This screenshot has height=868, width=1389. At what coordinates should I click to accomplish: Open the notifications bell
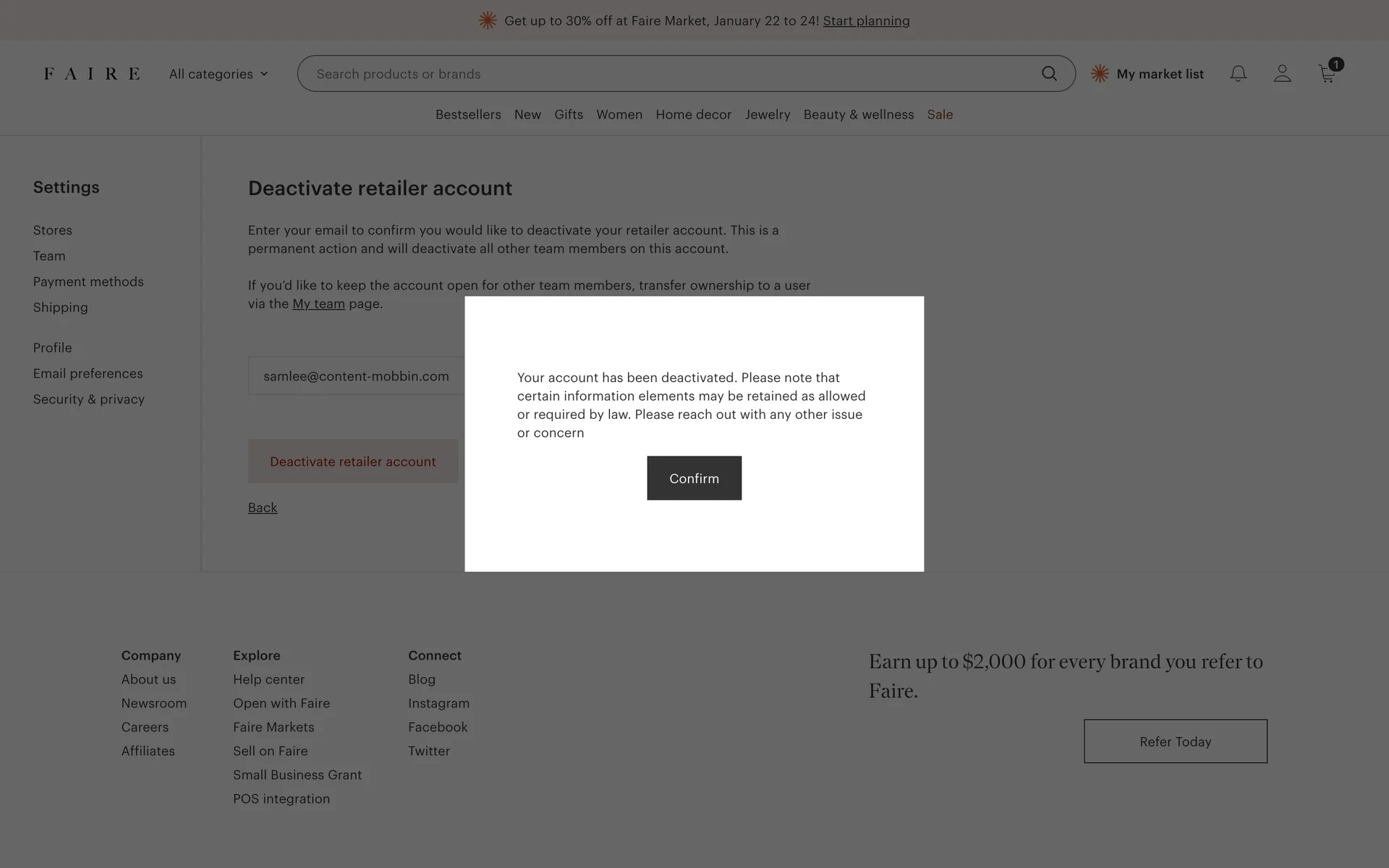click(x=1238, y=74)
